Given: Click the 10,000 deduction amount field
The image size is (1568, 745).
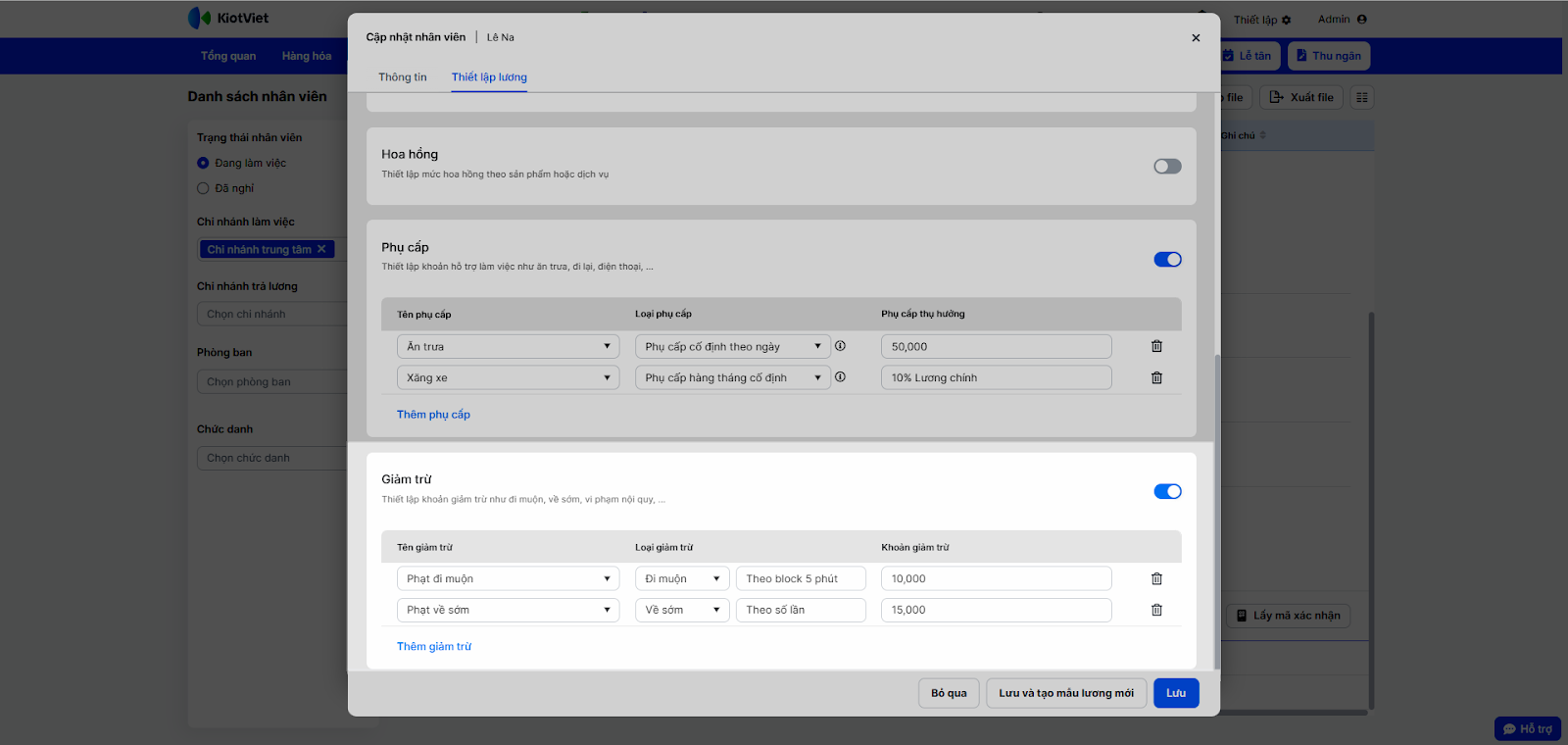Looking at the screenshot, I should pos(996,578).
